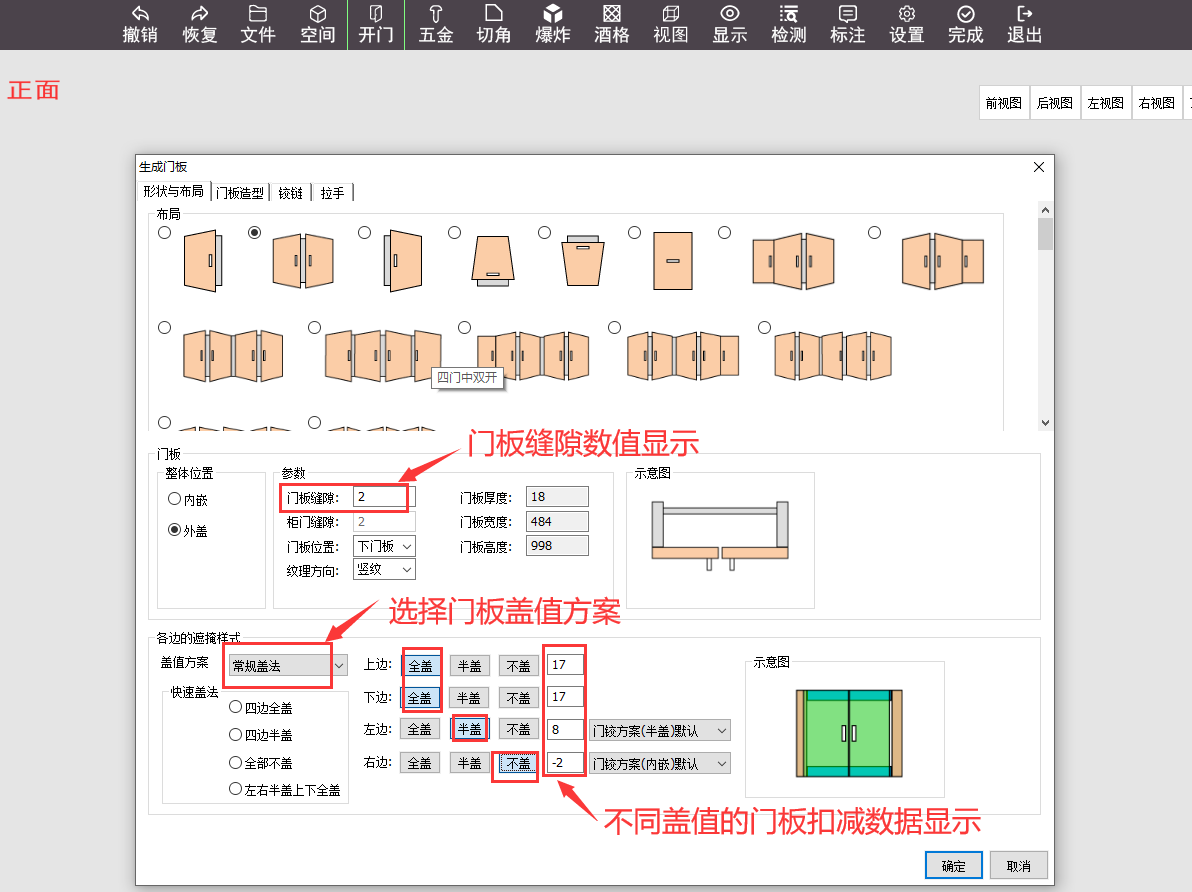Select the 空间 space cube icon
1192x892 pixels.
(x=318, y=24)
